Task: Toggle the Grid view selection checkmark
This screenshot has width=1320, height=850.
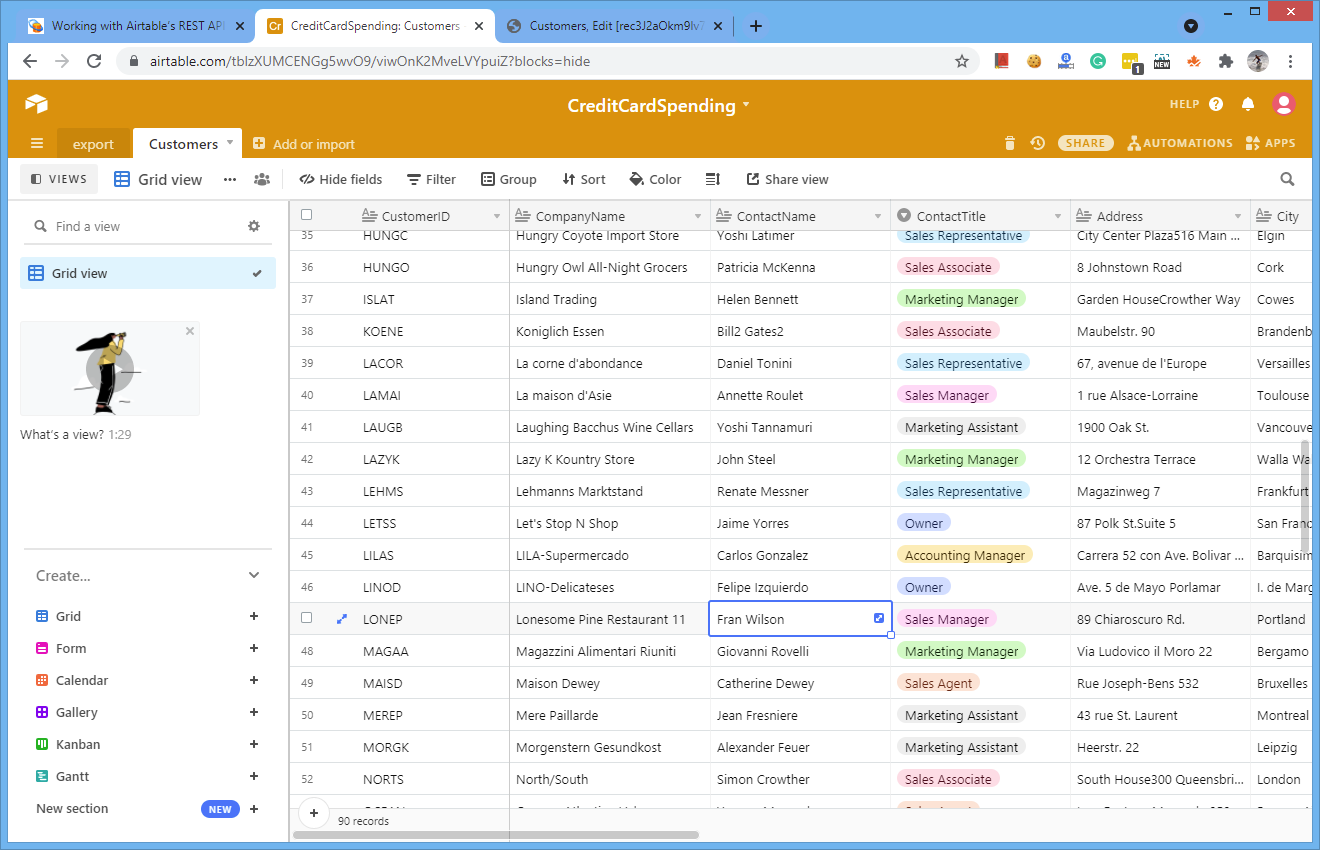Action: pyautogui.click(x=259, y=272)
